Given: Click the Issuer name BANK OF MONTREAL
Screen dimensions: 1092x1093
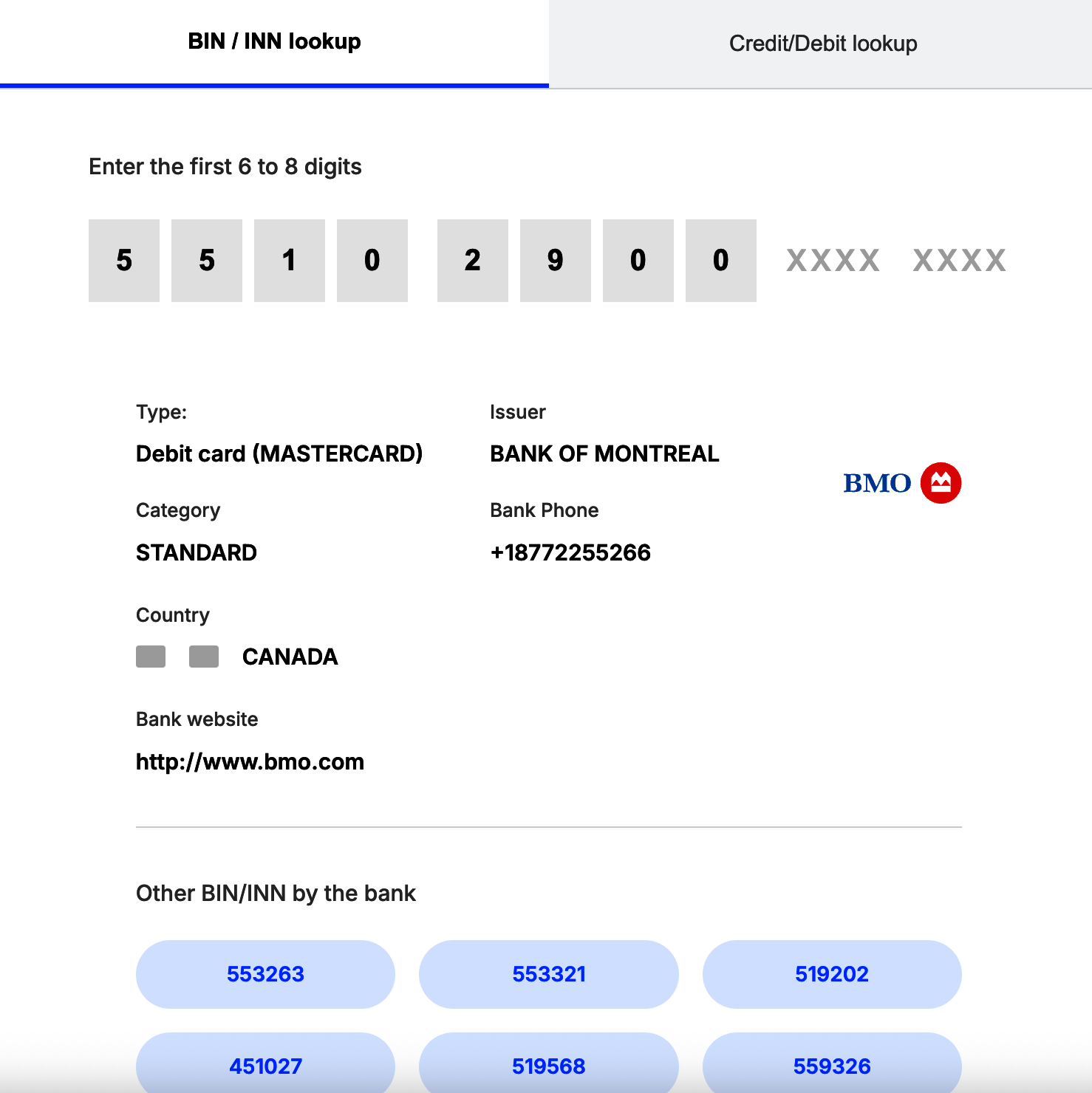Looking at the screenshot, I should point(604,453).
